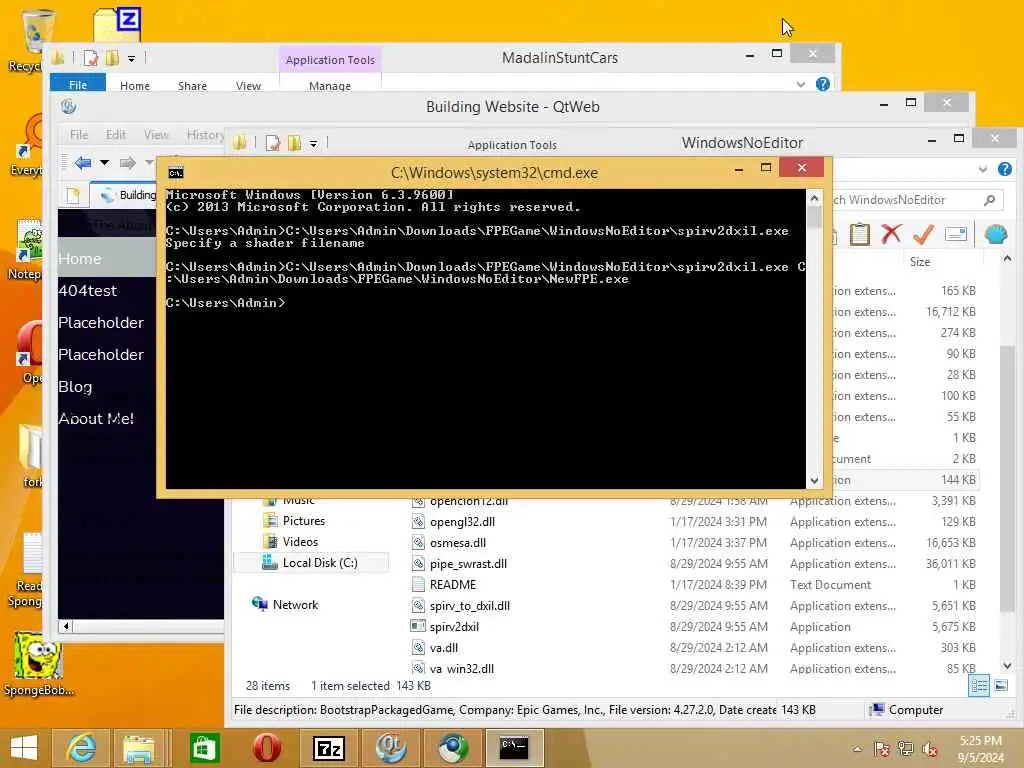The height and width of the screenshot is (768, 1024).
Task: Open Share tab in MadalinStuntCars window
Action: (192, 86)
